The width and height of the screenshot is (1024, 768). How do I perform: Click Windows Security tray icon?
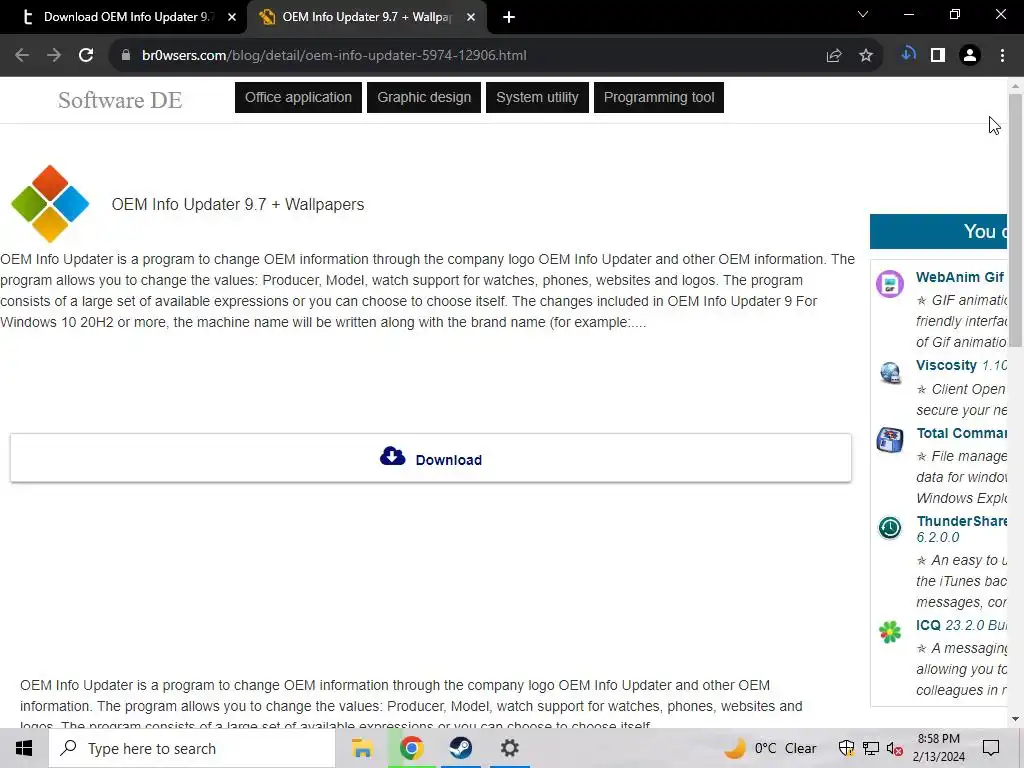(x=846, y=748)
